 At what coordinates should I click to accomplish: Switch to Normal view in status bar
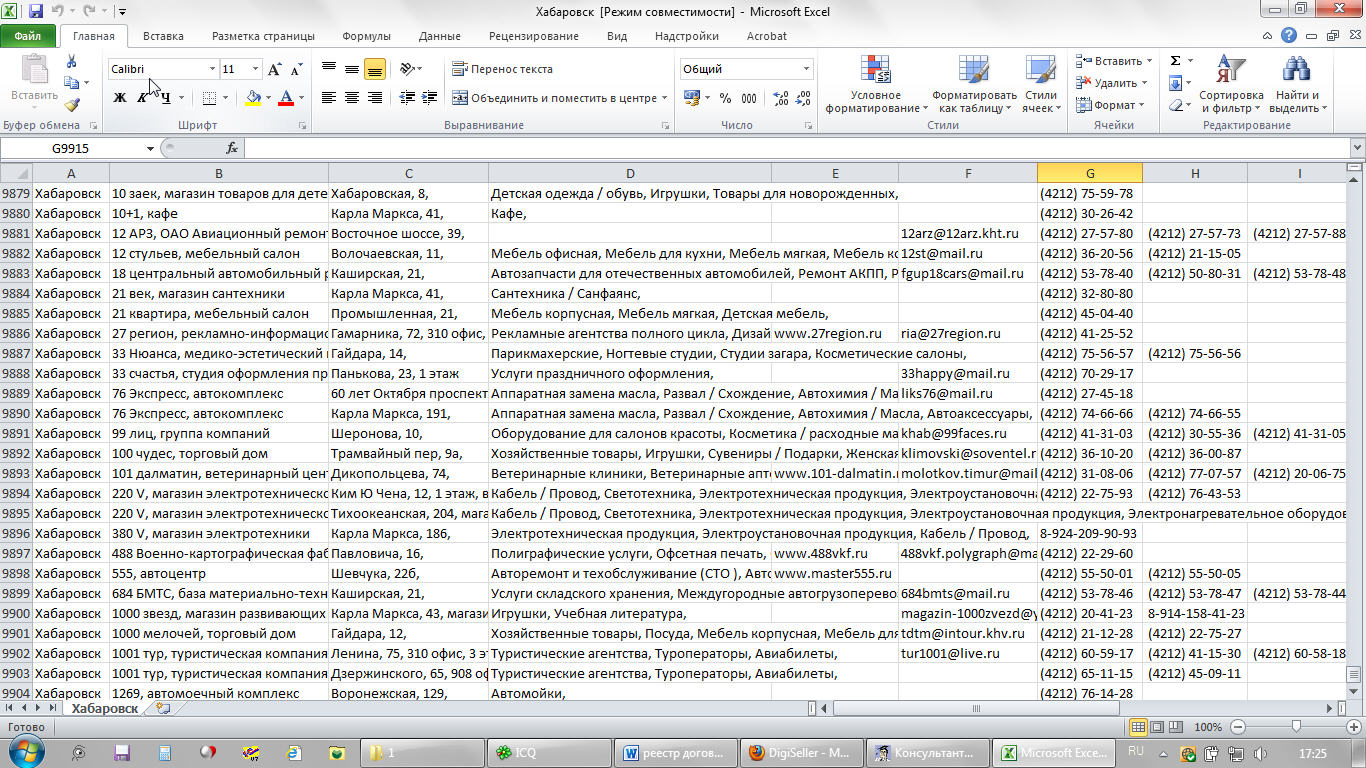tap(1138, 727)
